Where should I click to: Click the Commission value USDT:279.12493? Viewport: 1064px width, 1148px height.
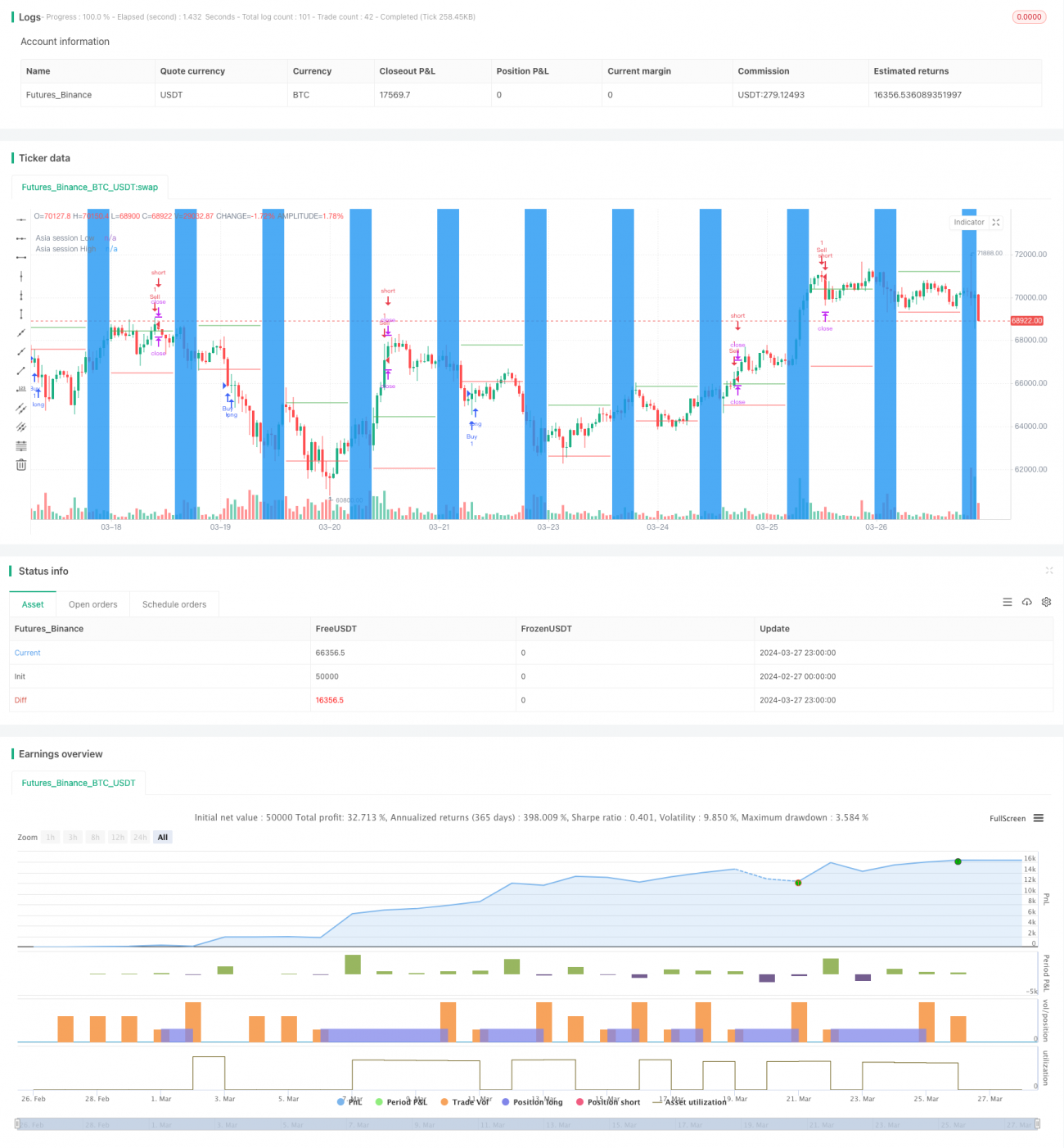pyautogui.click(x=771, y=95)
